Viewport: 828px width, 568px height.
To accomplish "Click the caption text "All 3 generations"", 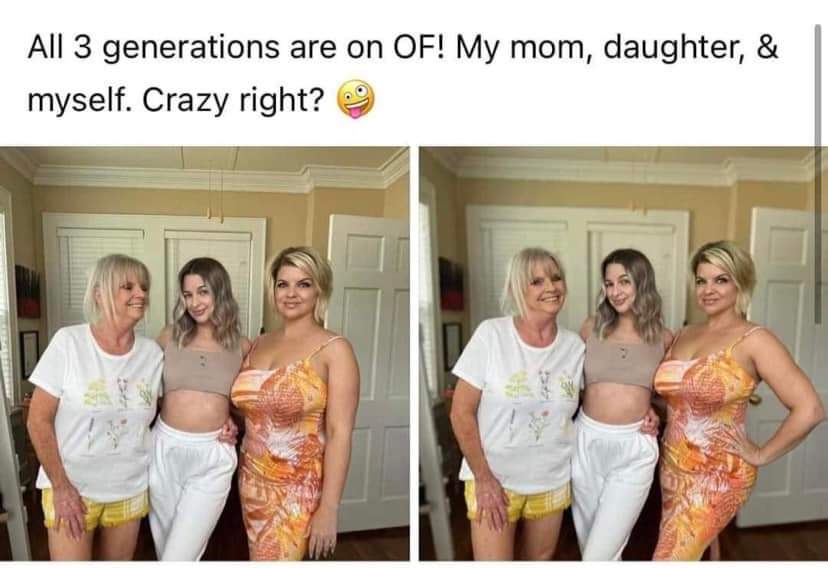I will pos(154,47).
